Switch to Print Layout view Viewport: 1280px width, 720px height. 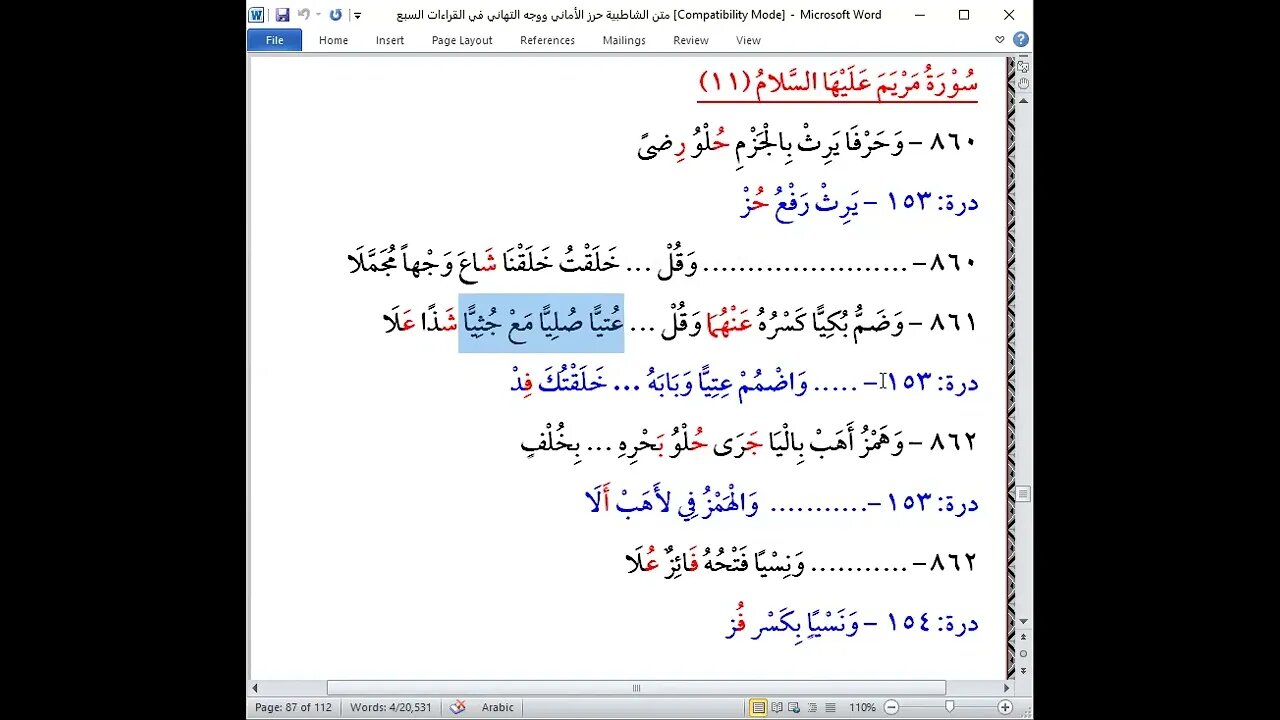point(759,707)
